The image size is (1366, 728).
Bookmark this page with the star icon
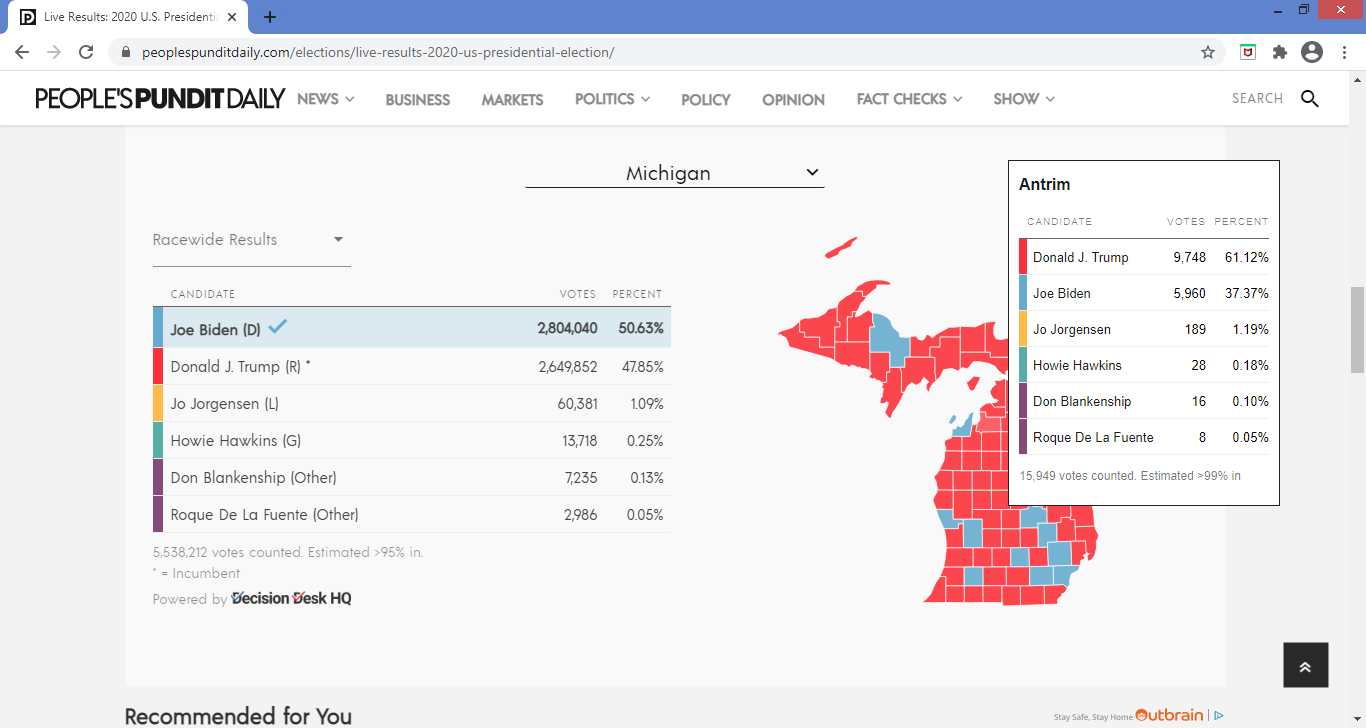[1208, 52]
